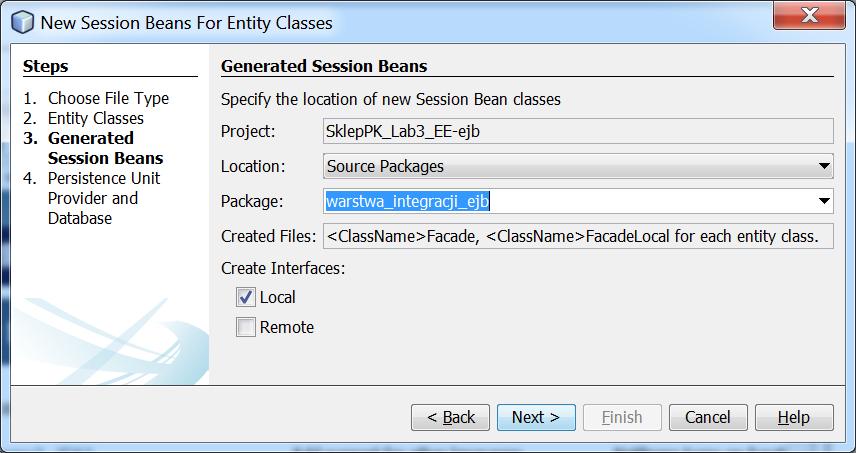Proceed with the Next button
856x453 pixels.
pyautogui.click(x=536, y=418)
